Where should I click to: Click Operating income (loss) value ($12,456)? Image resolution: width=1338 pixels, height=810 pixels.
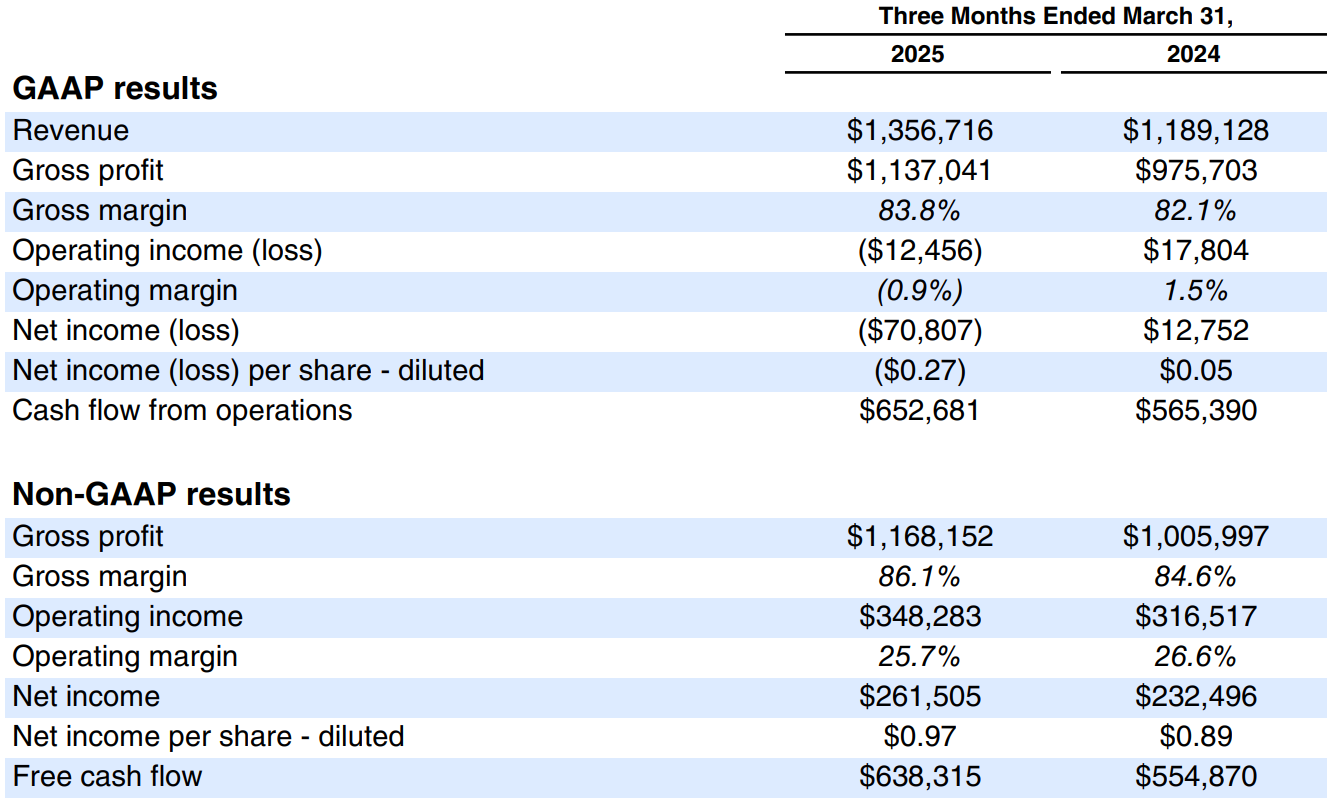point(920,251)
